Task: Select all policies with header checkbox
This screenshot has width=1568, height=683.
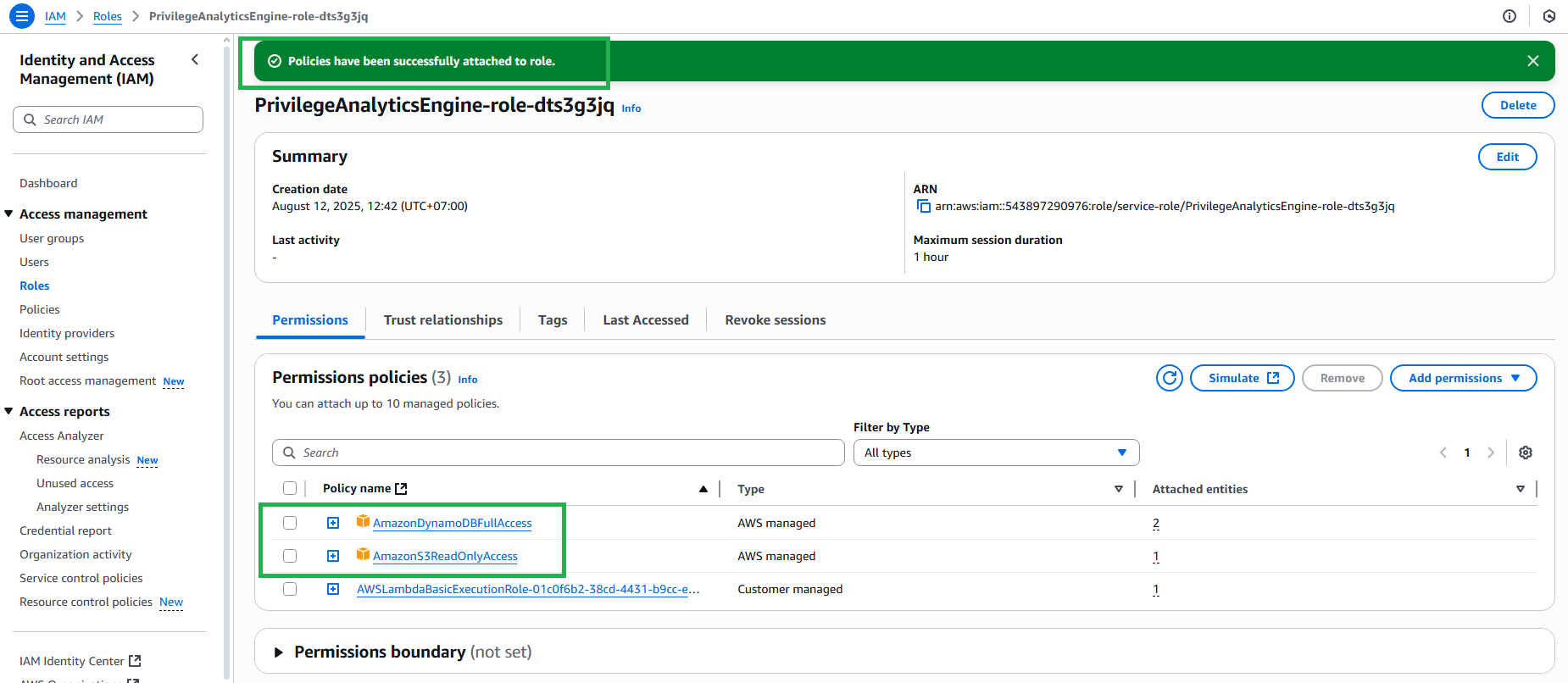Action: click(290, 488)
